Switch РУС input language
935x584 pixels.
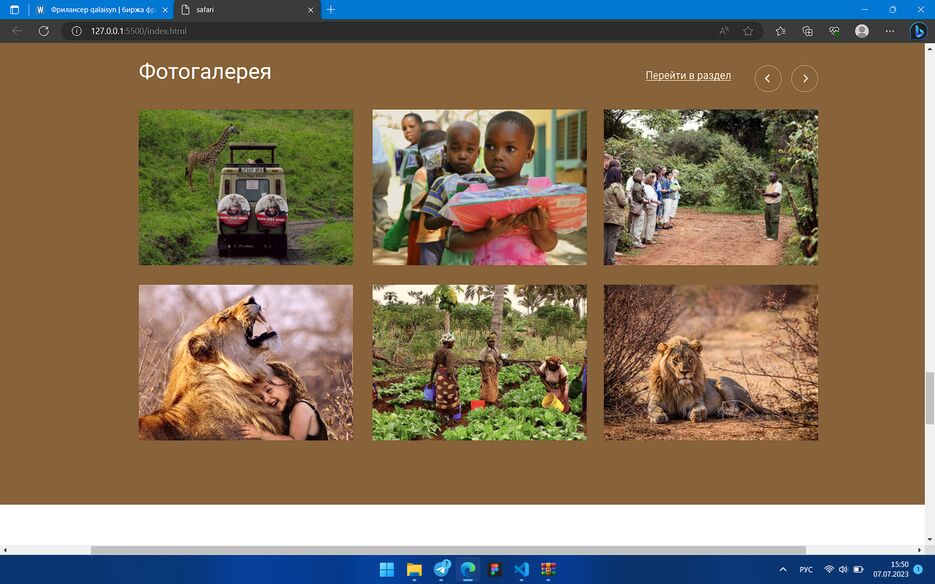coord(806,570)
